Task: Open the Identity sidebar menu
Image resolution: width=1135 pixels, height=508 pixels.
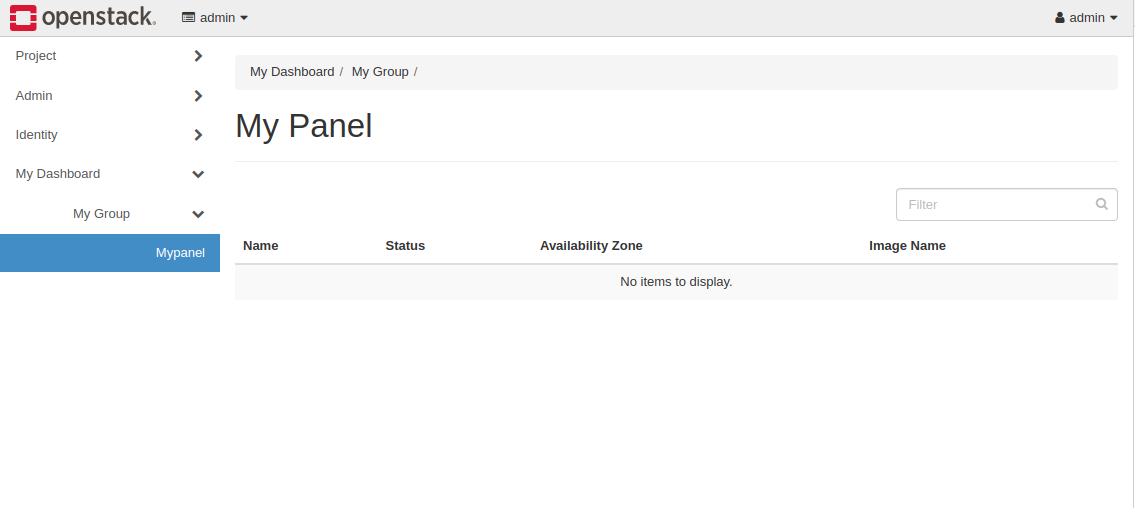Action: click(37, 135)
